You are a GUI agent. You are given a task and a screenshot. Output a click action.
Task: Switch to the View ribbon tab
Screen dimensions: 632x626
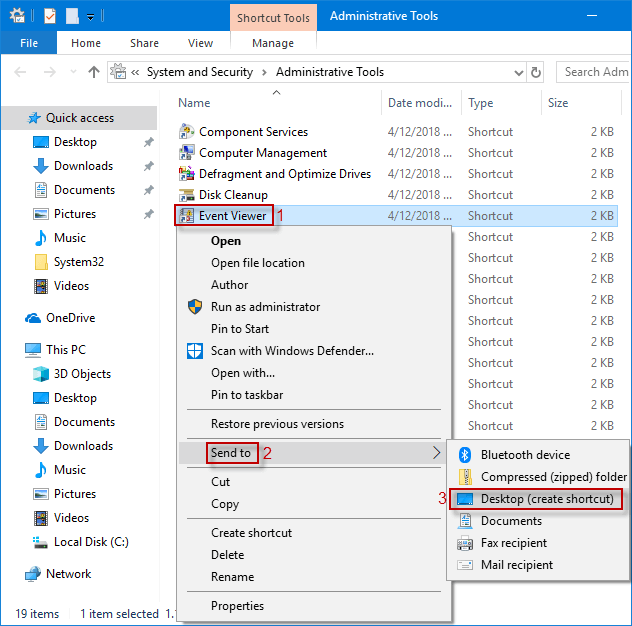click(x=200, y=43)
